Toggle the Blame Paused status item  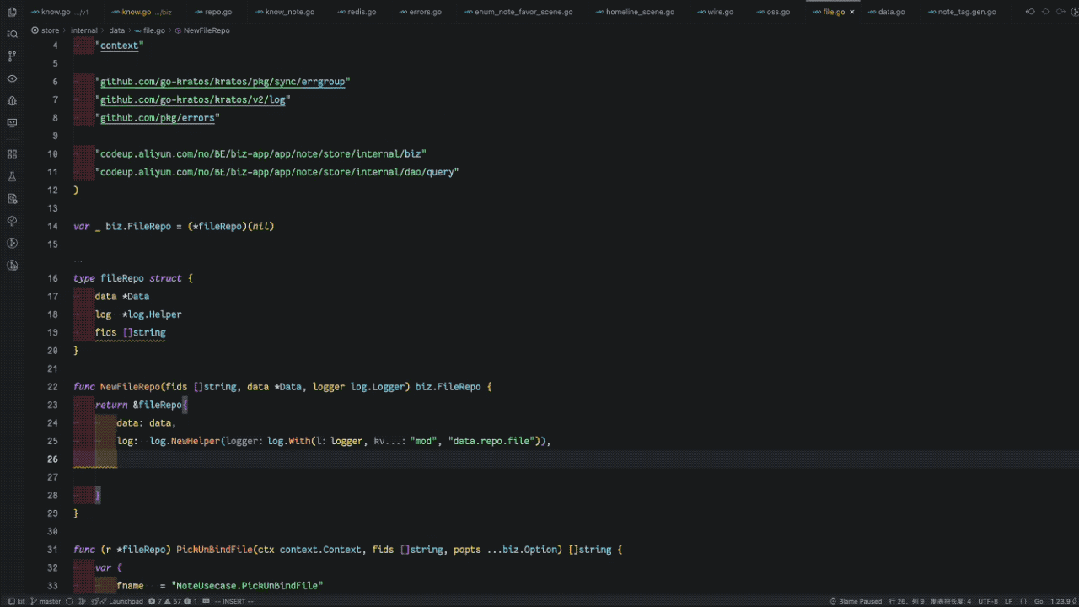pyautogui.click(x=855, y=601)
